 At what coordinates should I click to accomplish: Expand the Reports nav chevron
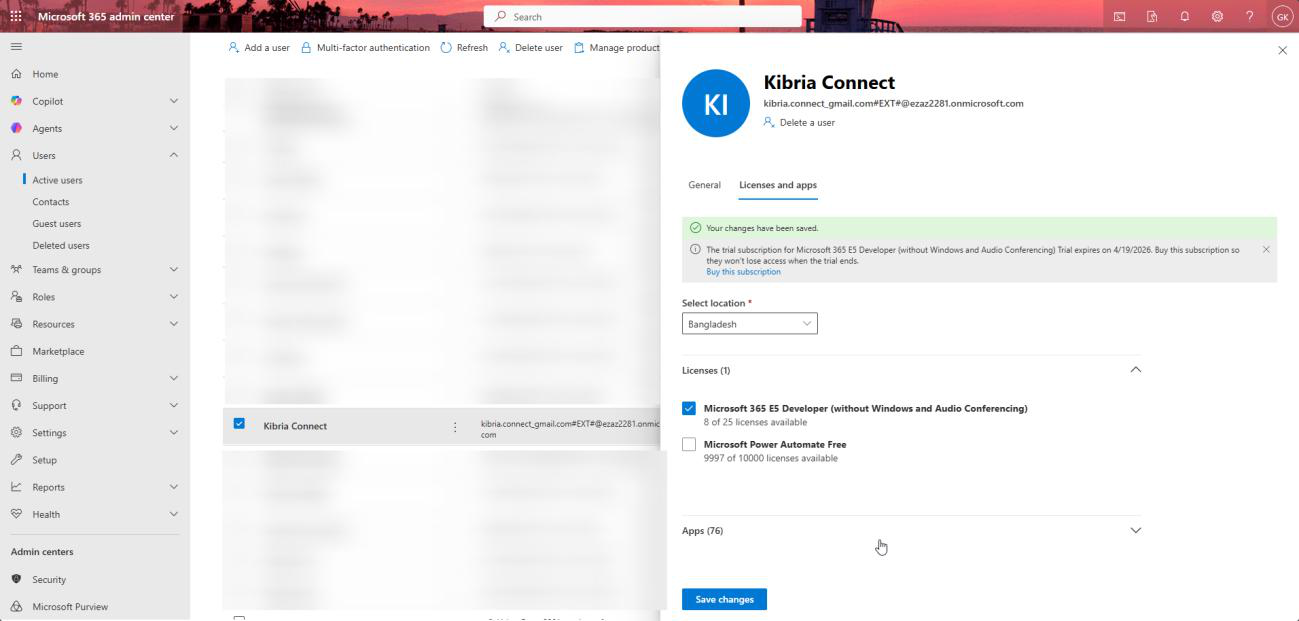174,487
